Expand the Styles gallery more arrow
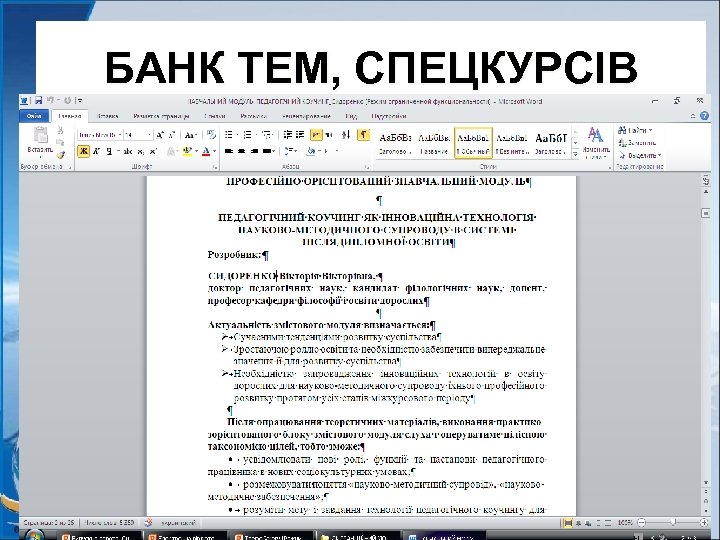This screenshot has height=540, width=720. [x=575, y=154]
